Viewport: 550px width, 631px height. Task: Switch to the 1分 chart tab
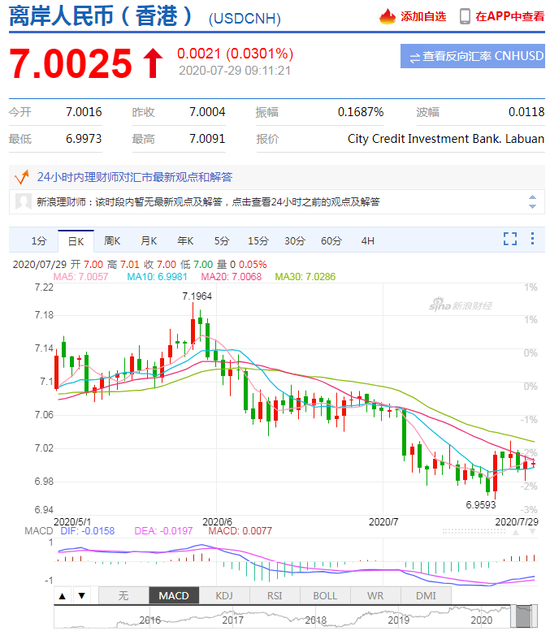click(x=39, y=241)
